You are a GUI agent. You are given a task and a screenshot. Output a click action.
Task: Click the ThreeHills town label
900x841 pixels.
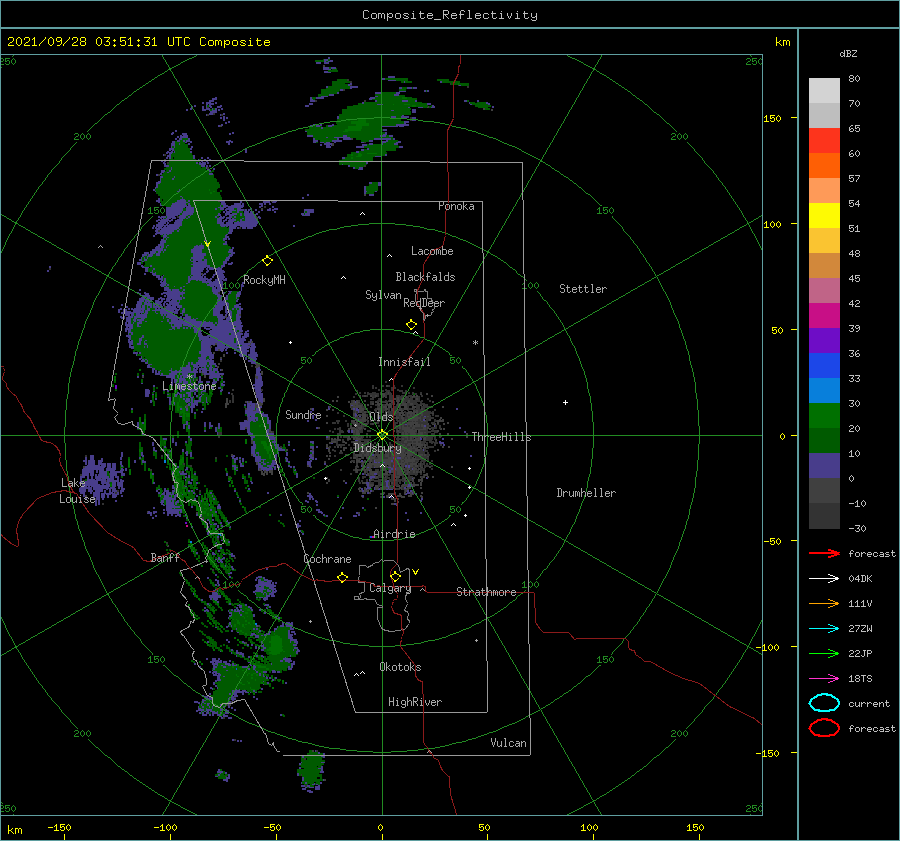(501, 437)
